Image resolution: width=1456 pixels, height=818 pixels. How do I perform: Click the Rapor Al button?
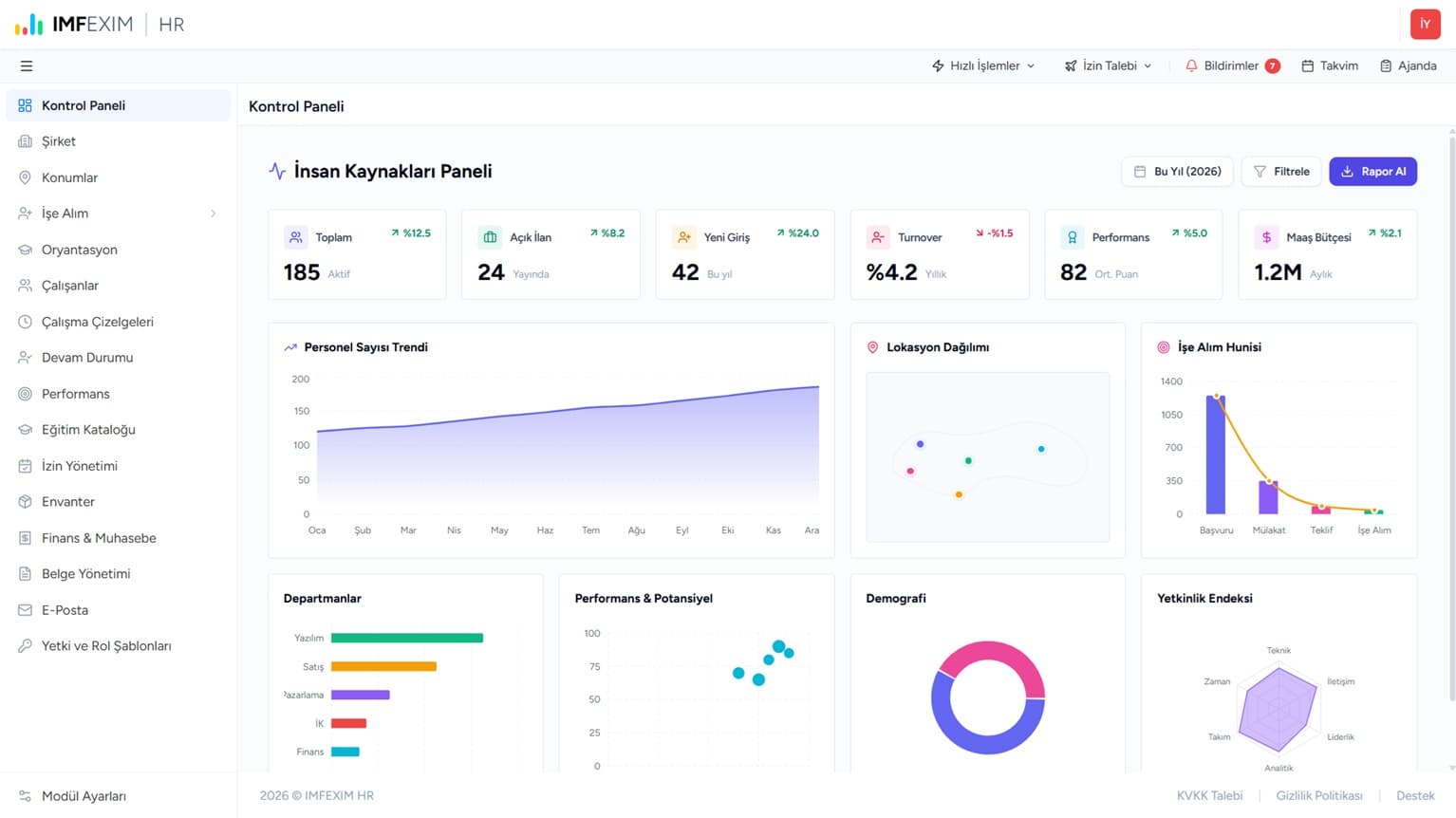pos(1372,172)
